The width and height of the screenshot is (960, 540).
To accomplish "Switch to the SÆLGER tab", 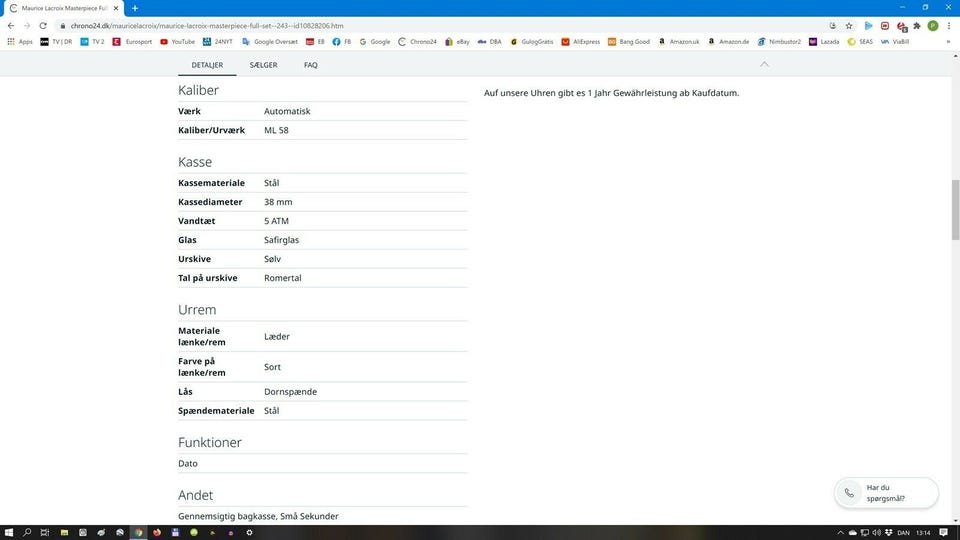I will tap(263, 65).
